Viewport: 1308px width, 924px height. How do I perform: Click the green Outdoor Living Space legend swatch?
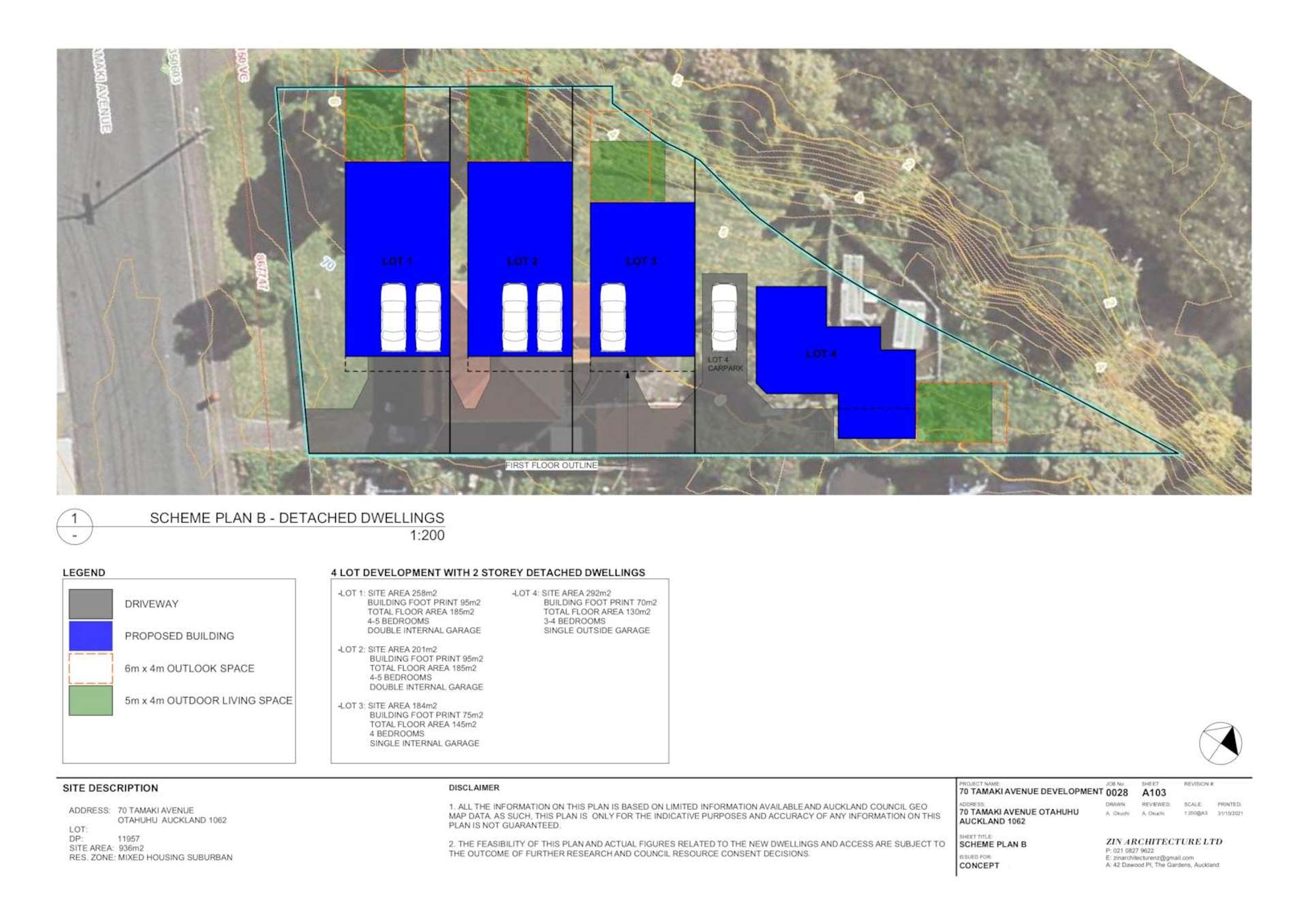point(91,701)
